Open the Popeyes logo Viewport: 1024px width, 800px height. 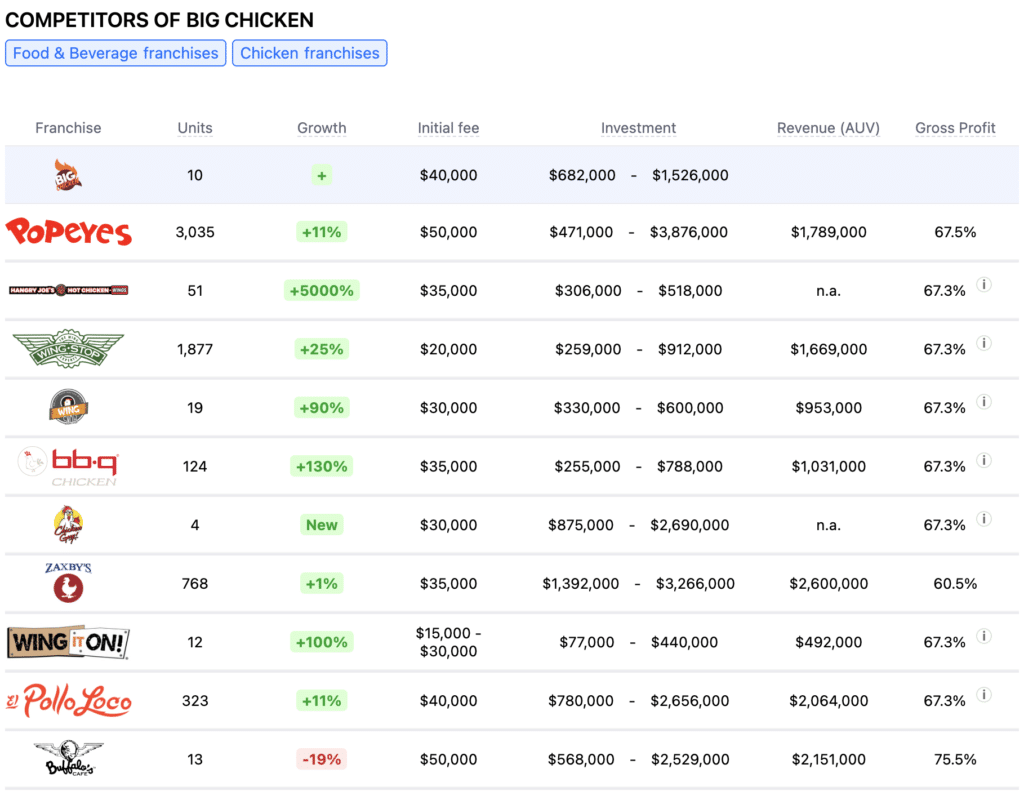click(x=69, y=232)
